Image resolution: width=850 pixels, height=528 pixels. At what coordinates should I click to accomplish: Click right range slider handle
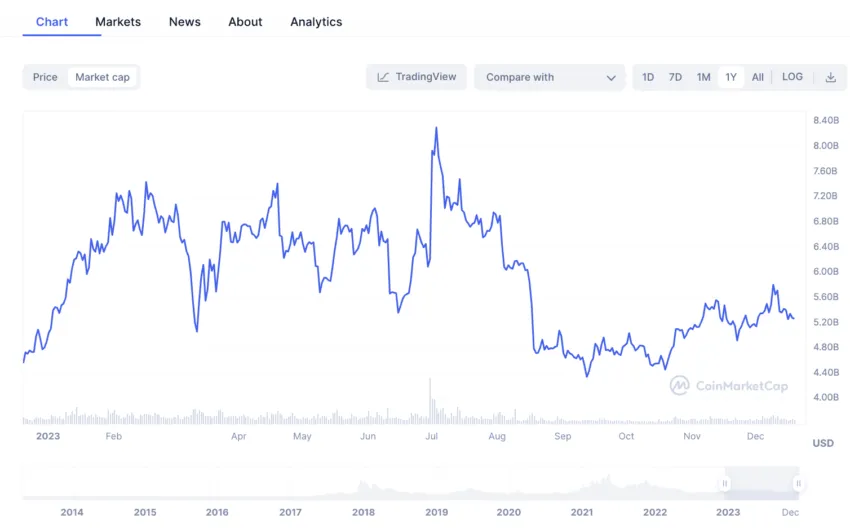click(798, 484)
